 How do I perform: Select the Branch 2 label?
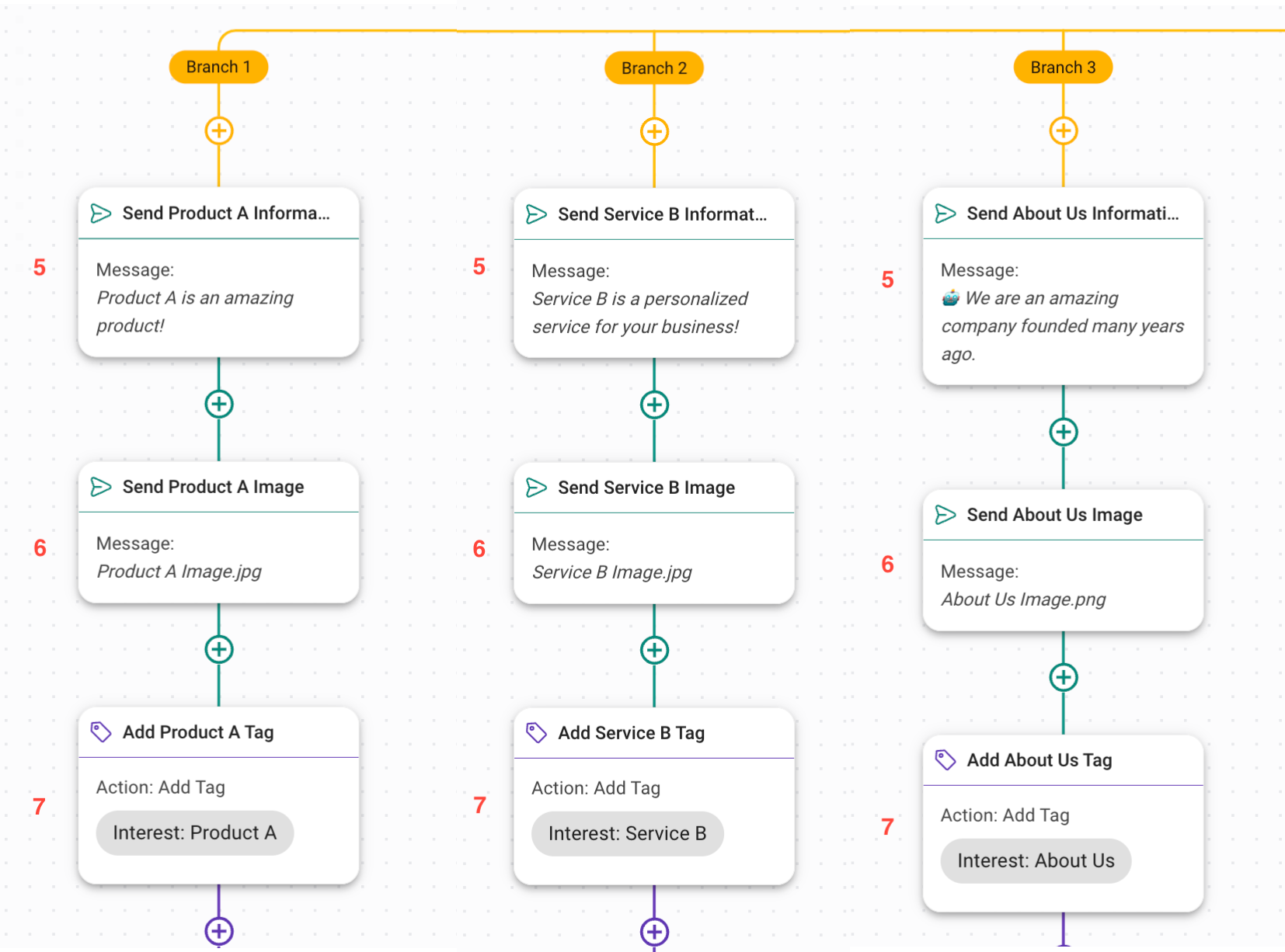point(654,68)
